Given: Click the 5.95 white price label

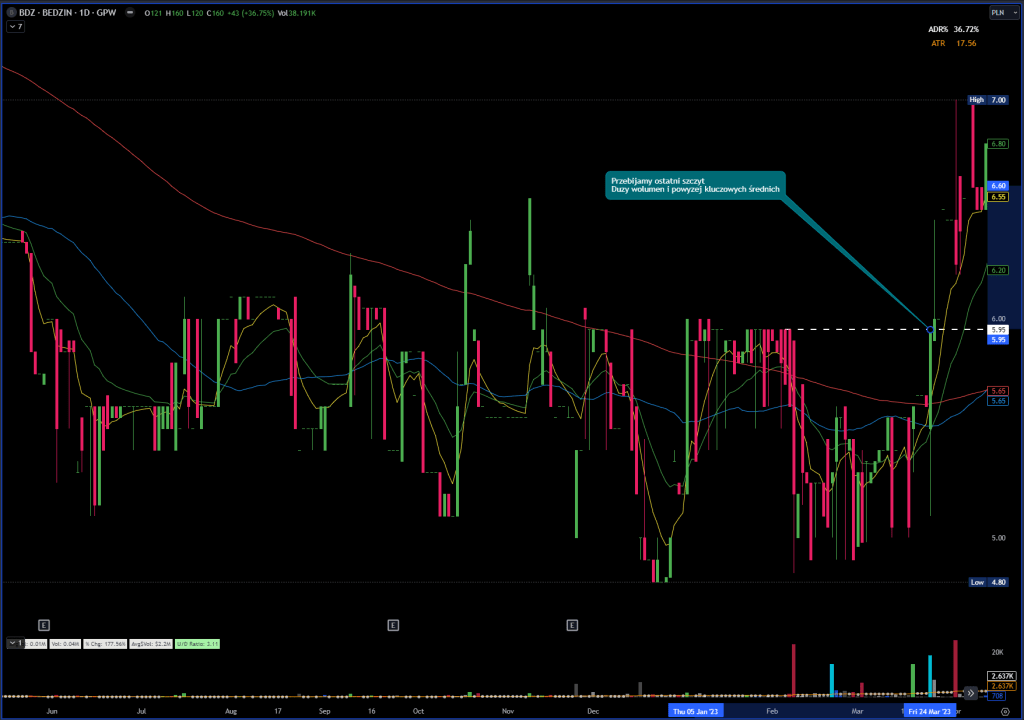Looking at the screenshot, I should click(x=998, y=329).
